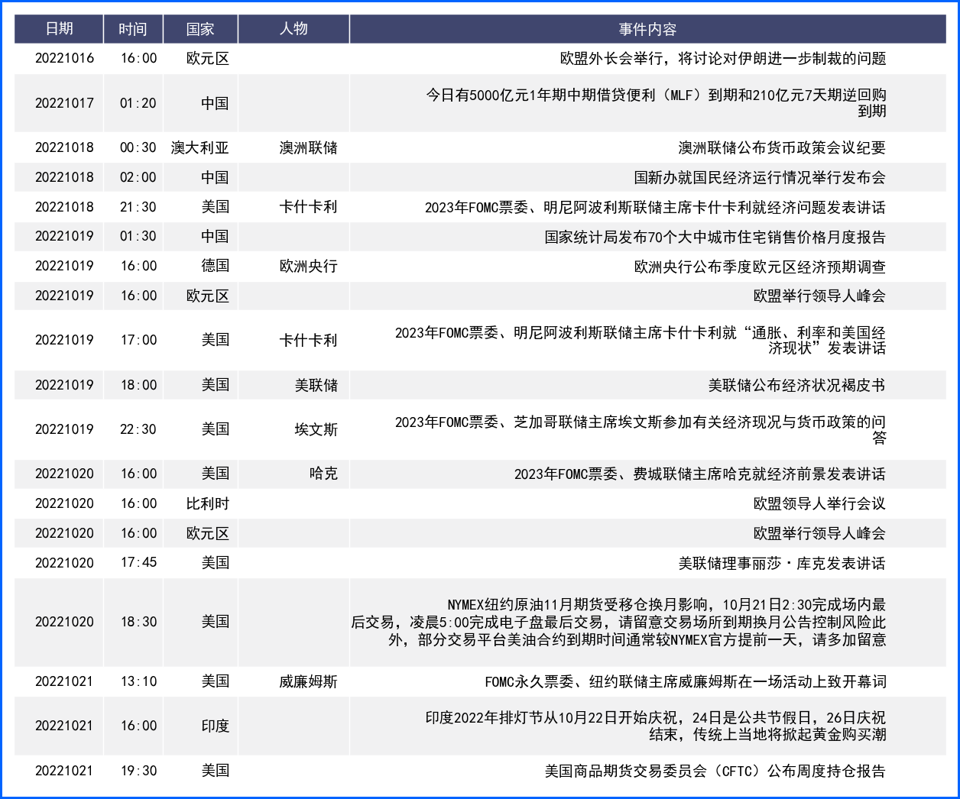Click the 时间 column header
This screenshot has height=799, width=960.
(133, 29)
